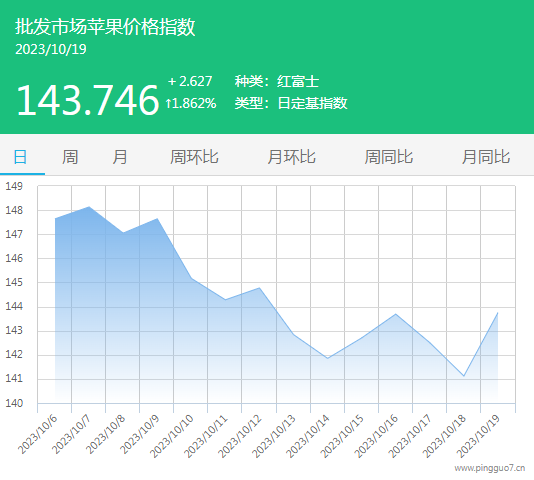The height and width of the screenshot is (480, 534).
Task: Click the www.pingguo7.cn watermark link
Action: (490, 468)
